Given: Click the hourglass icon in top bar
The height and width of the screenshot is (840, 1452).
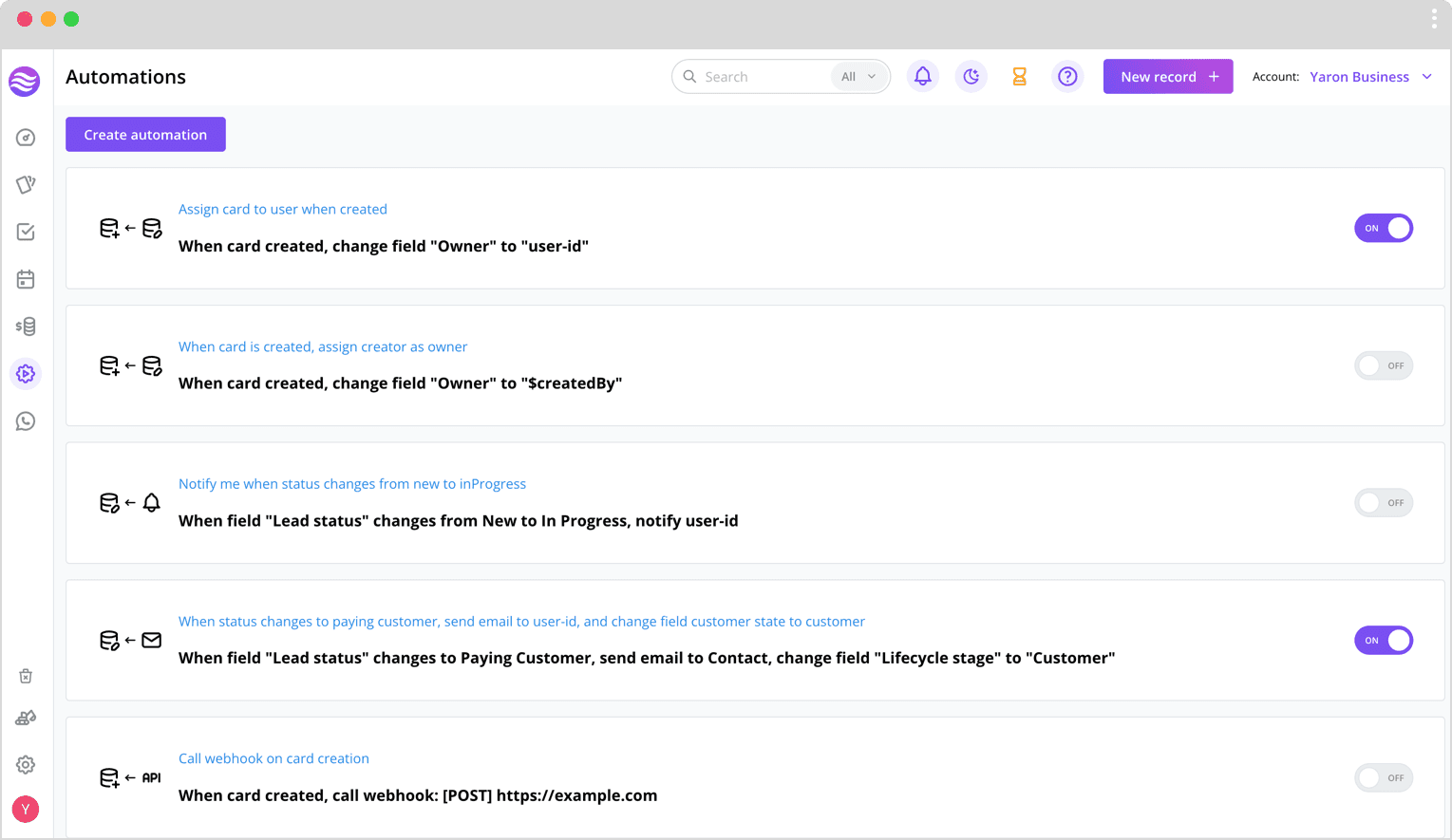Looking at the screenshot, I should 1020,77.
